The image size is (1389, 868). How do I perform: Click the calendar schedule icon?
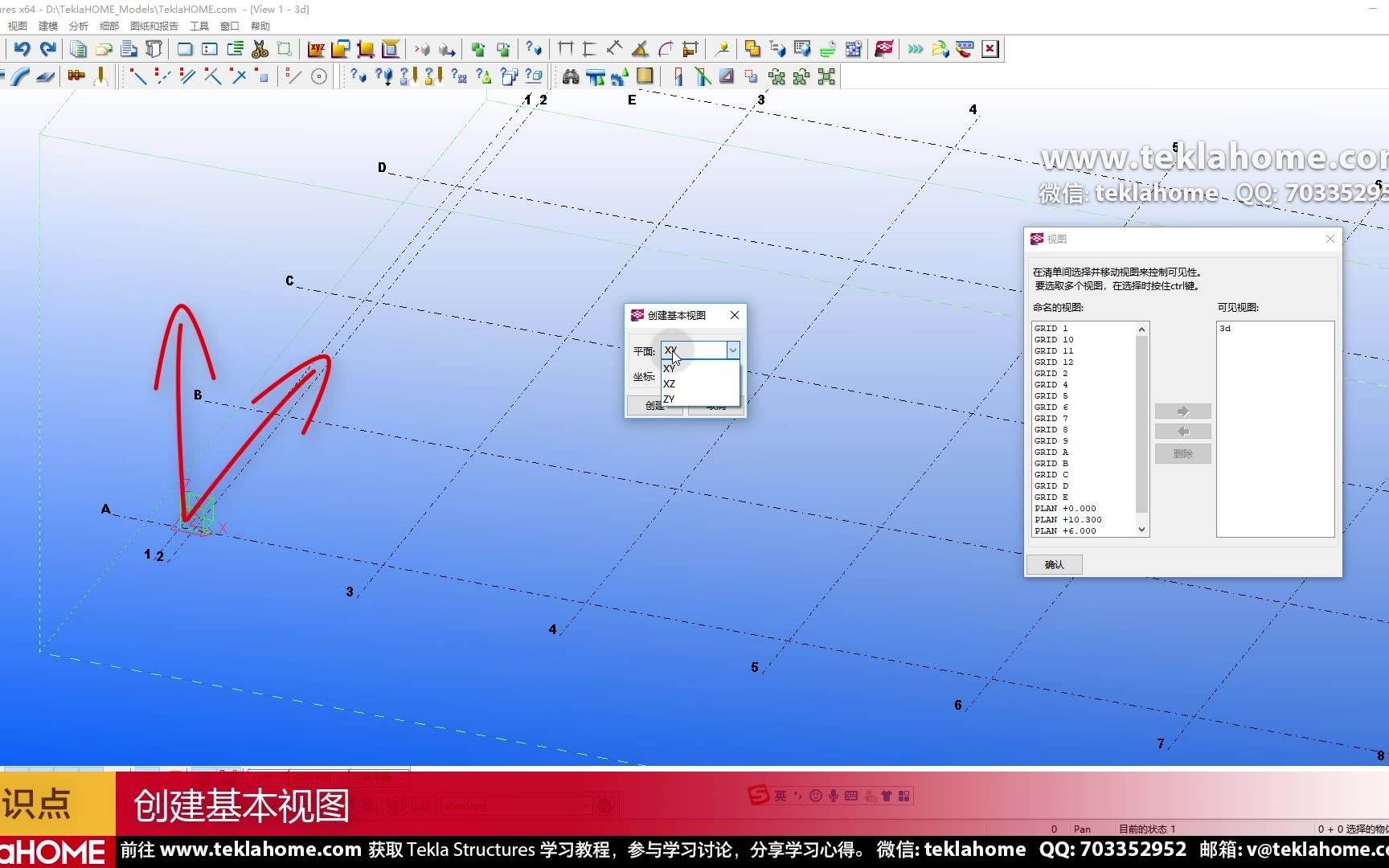coord(854,49)
